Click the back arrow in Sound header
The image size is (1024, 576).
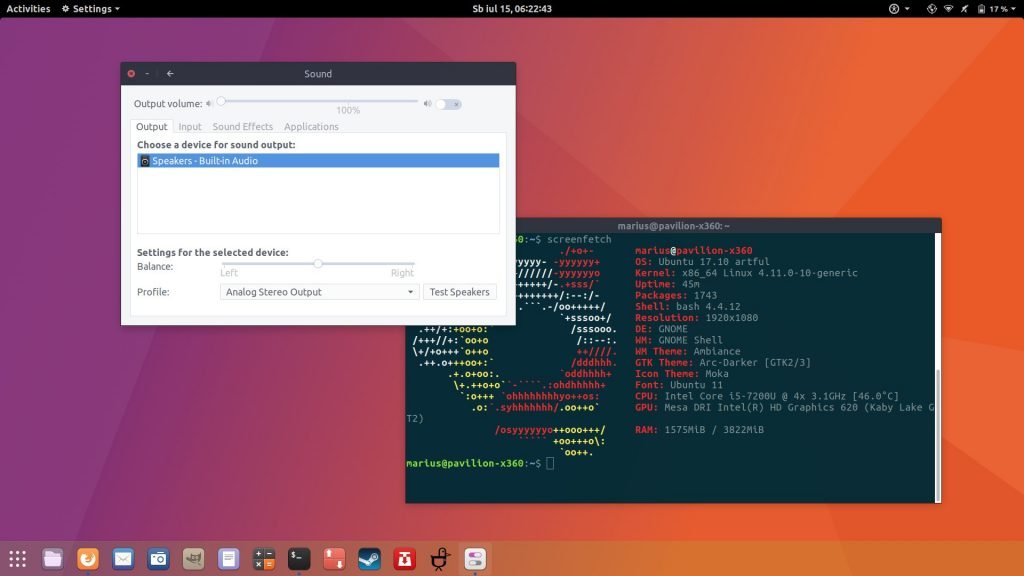coord(170,73)
